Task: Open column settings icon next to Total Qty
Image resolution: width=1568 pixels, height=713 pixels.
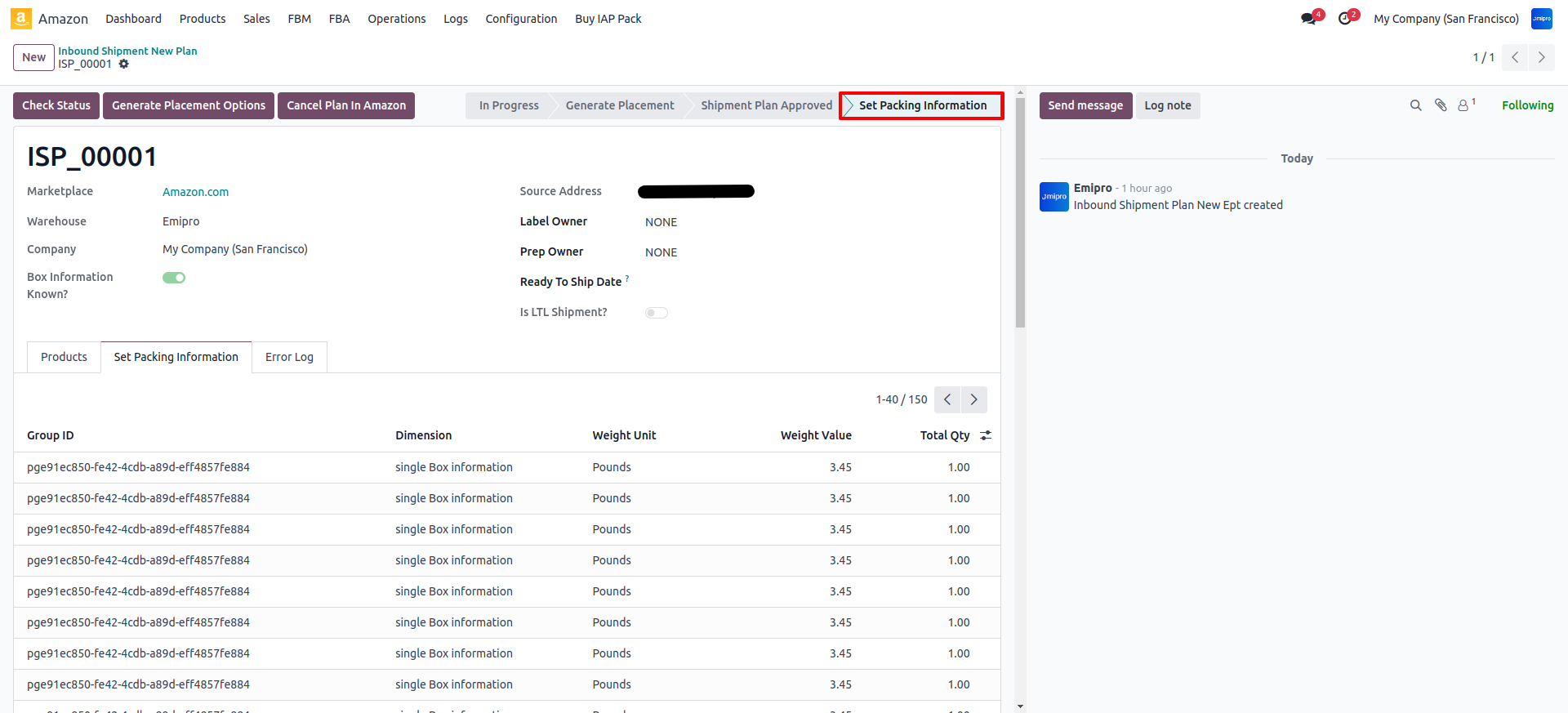Action: 986,435
